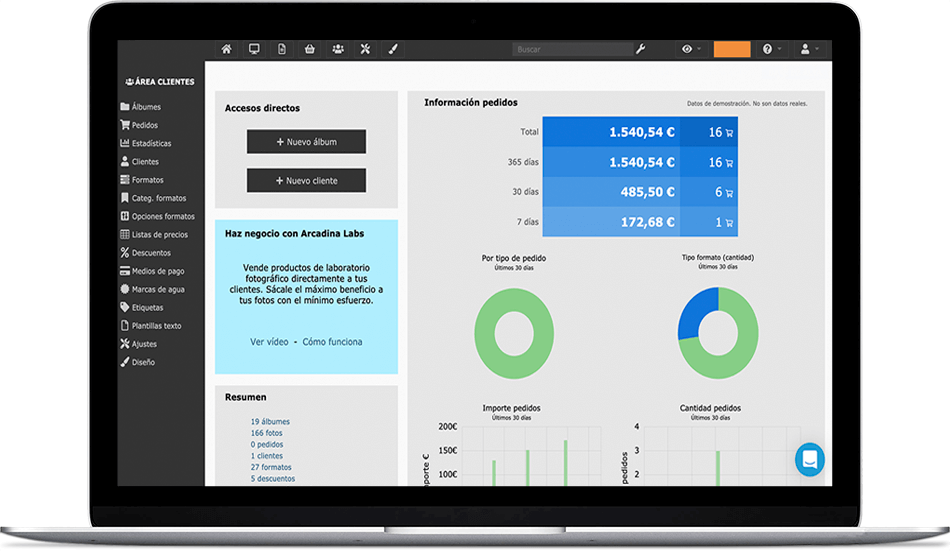Select the wrench icon beside search field
Screen dimensions: 950x551
640,49
